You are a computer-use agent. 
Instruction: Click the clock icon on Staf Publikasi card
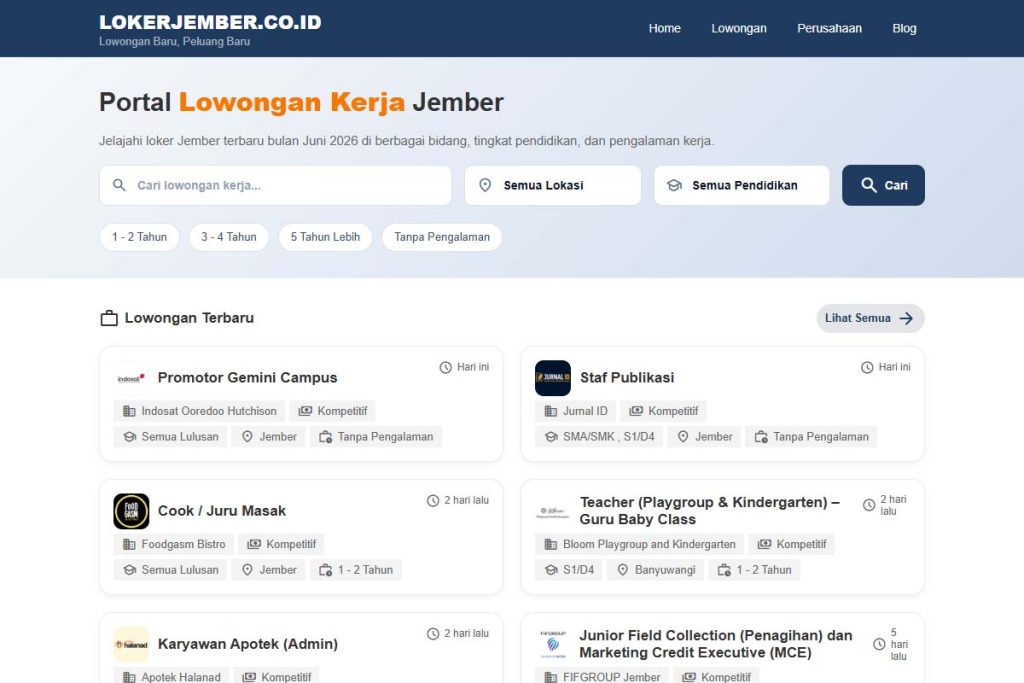tap(867, 368)
